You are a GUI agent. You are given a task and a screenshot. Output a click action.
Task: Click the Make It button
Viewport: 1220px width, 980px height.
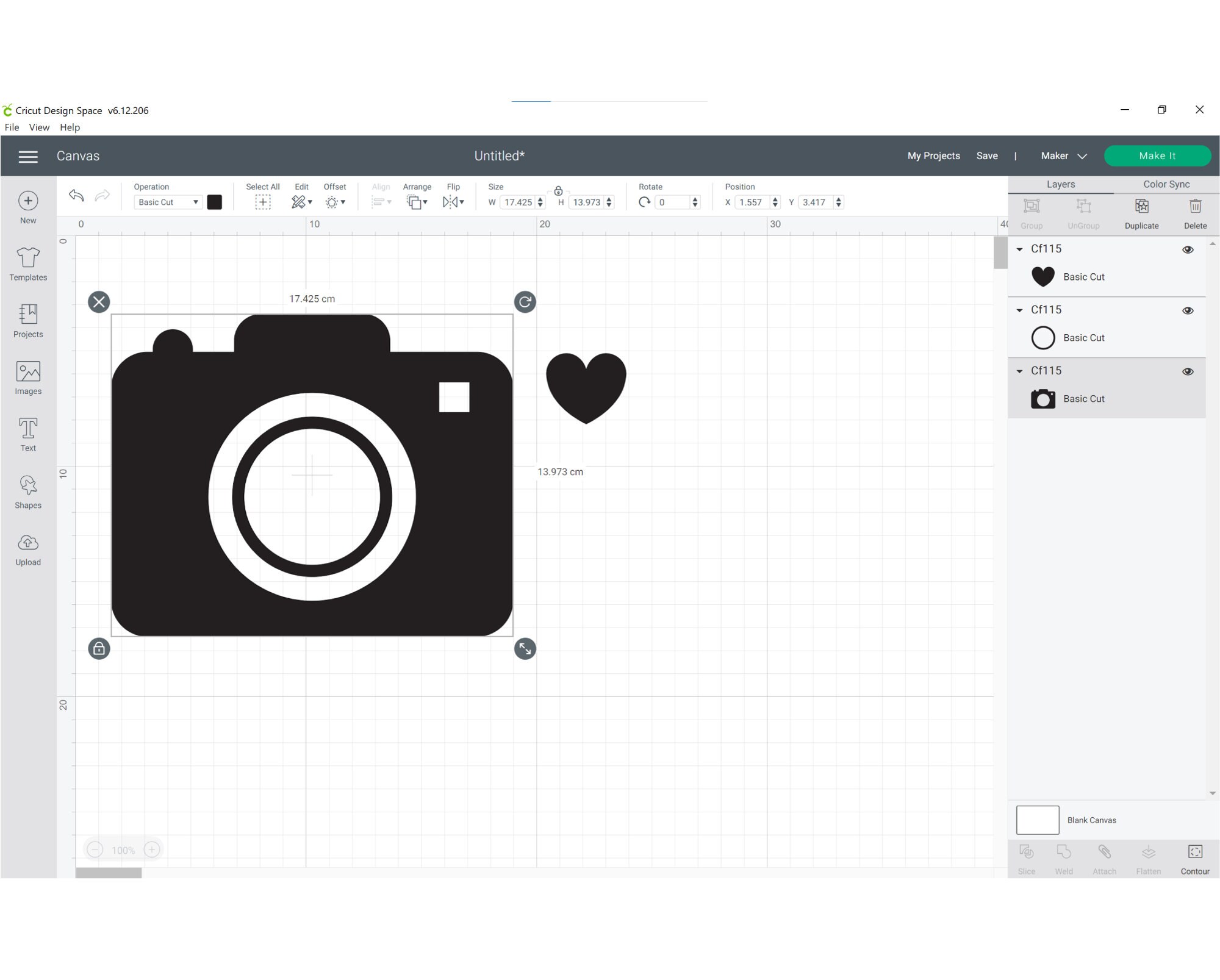pos(1157,156)
